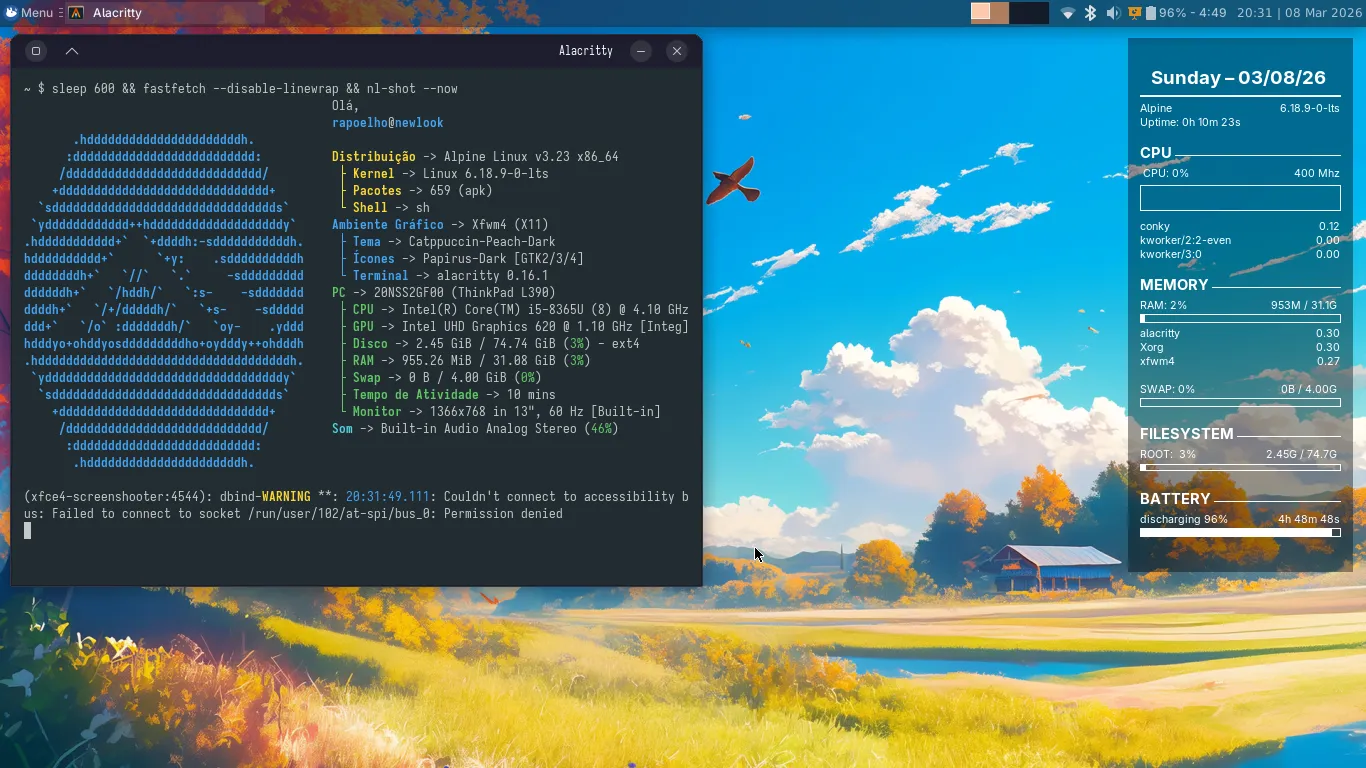Image resolution: width=1366 pixels, height=768 pixels.
Task: Click the terminal cursor on the empty prompt line
Action: point(28,531)
